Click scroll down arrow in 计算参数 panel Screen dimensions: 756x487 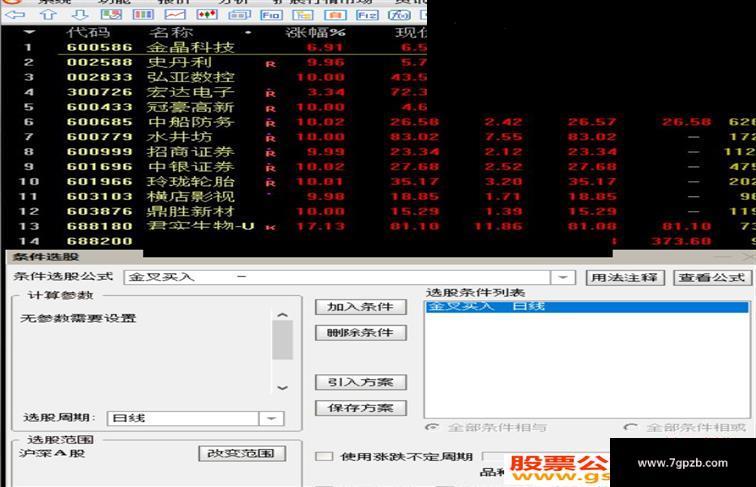283,388
